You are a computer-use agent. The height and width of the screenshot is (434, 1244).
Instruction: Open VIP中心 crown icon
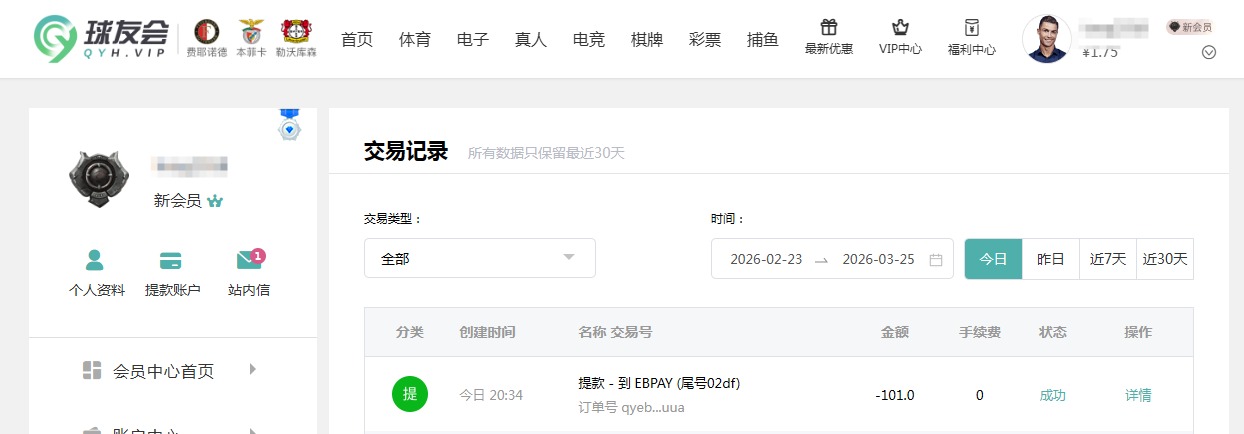900,27
